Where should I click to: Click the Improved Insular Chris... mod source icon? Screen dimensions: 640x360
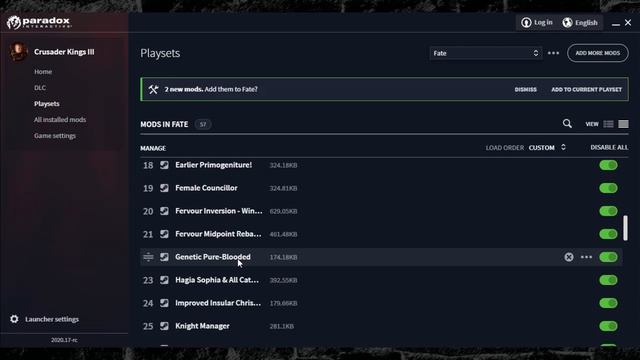tap(164, 303)
